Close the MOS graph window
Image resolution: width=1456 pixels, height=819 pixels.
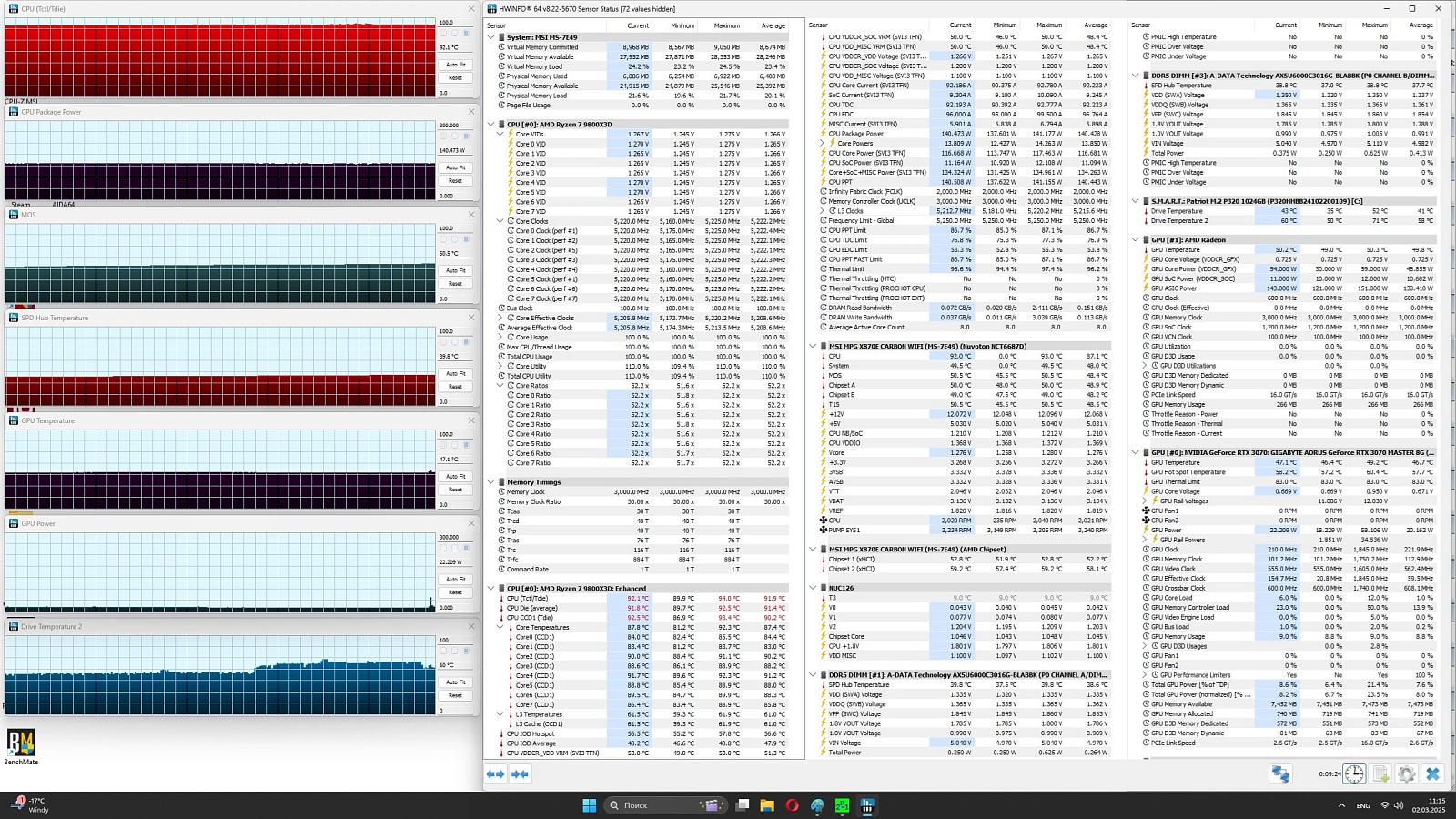pos(471,215)
